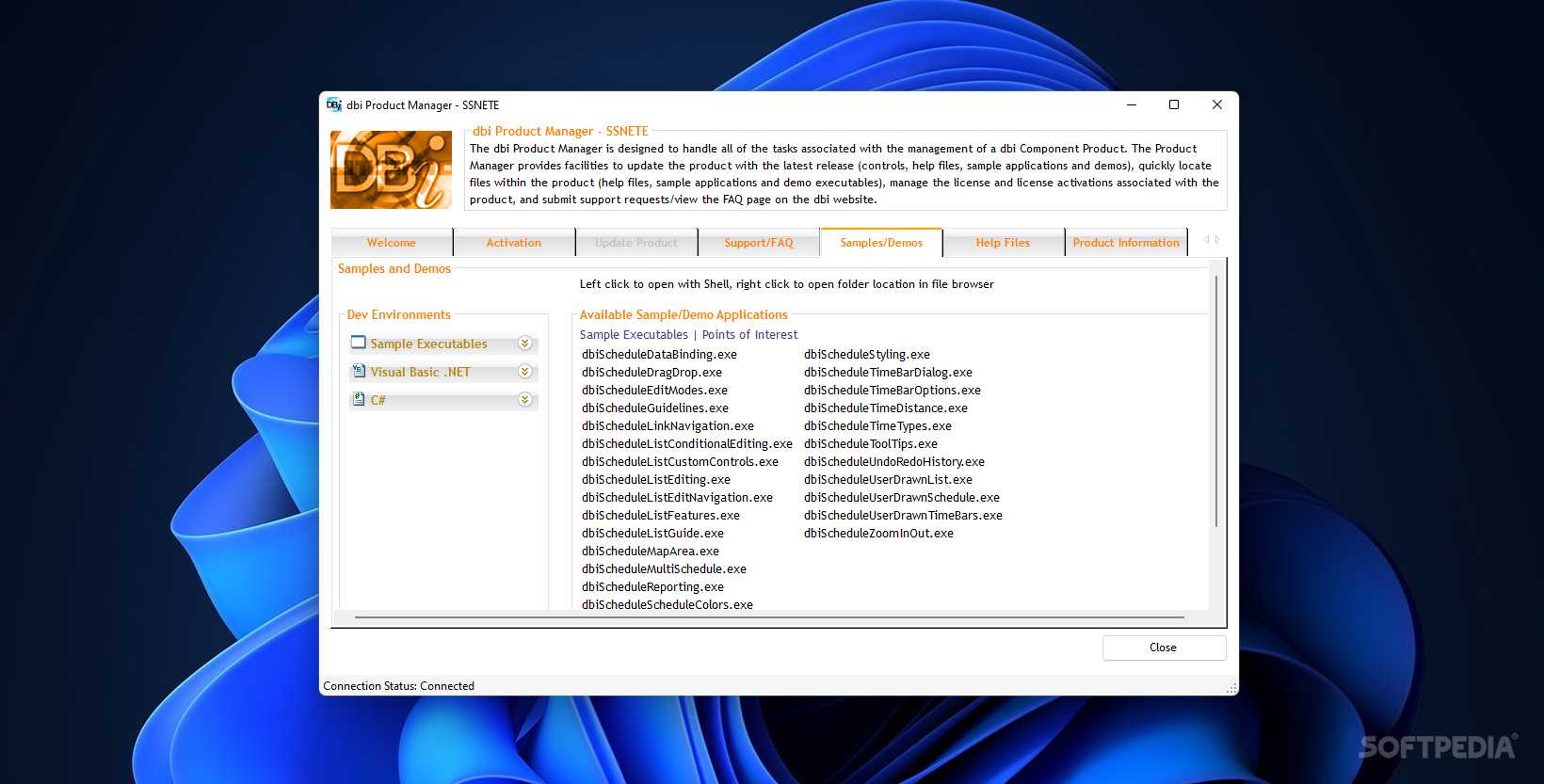Viewport: 1544px width, 784px height.
Task: Open dbiScheduleListCustomControls.exe
Action: [x=680, y=462]
